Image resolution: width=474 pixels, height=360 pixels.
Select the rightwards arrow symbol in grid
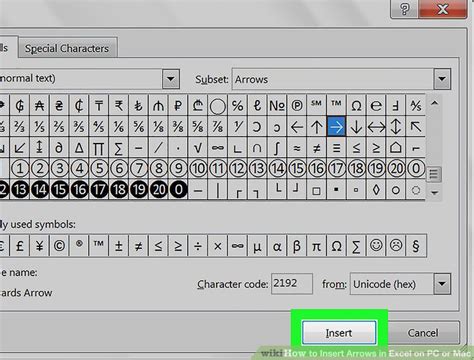336,127
